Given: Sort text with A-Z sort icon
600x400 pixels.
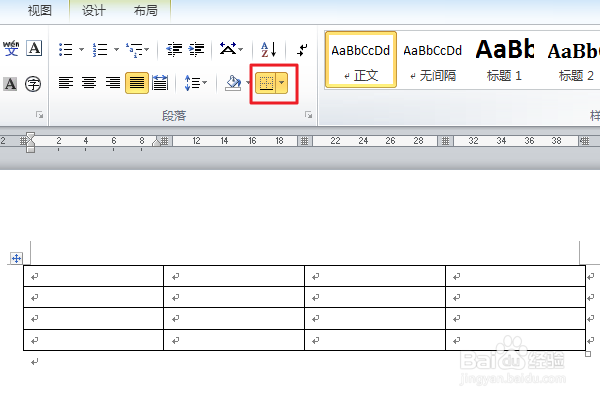Looking at the screenshot, I should 269,49.
